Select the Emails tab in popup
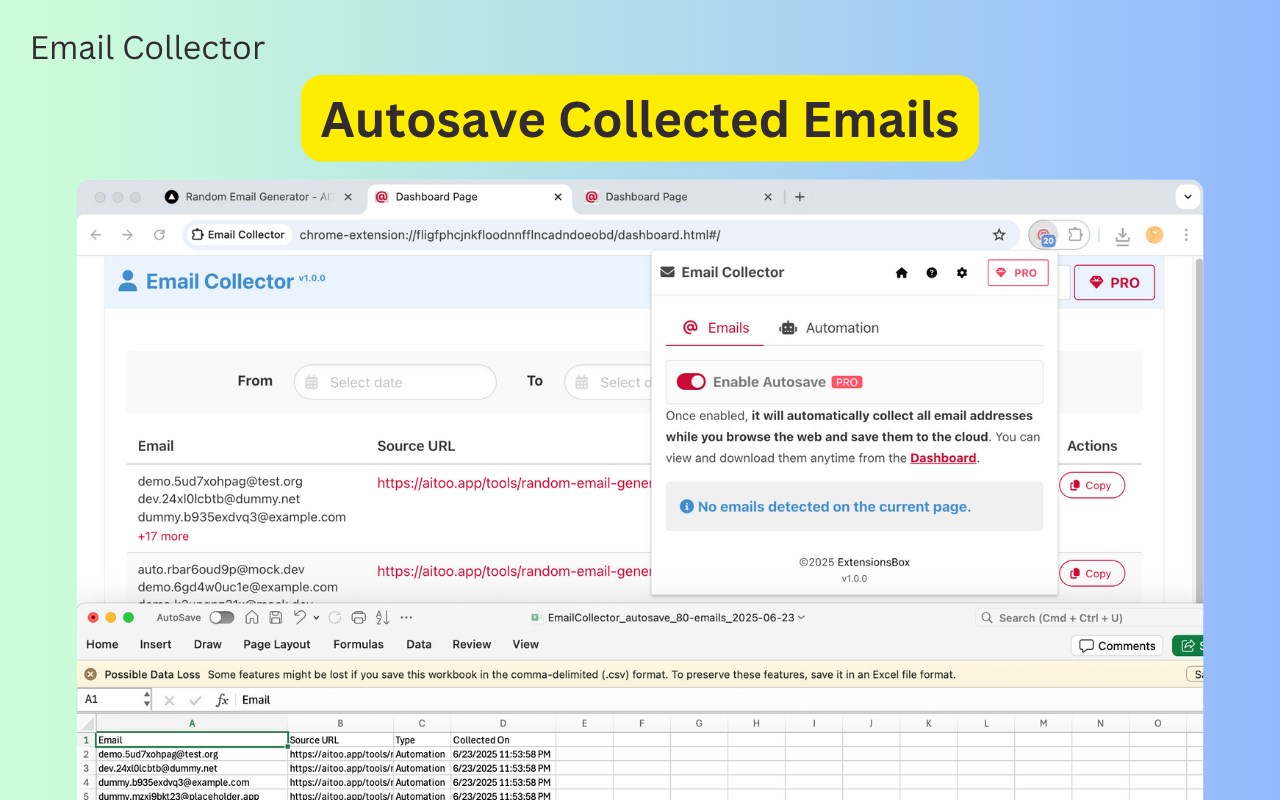 pos(715,328)
